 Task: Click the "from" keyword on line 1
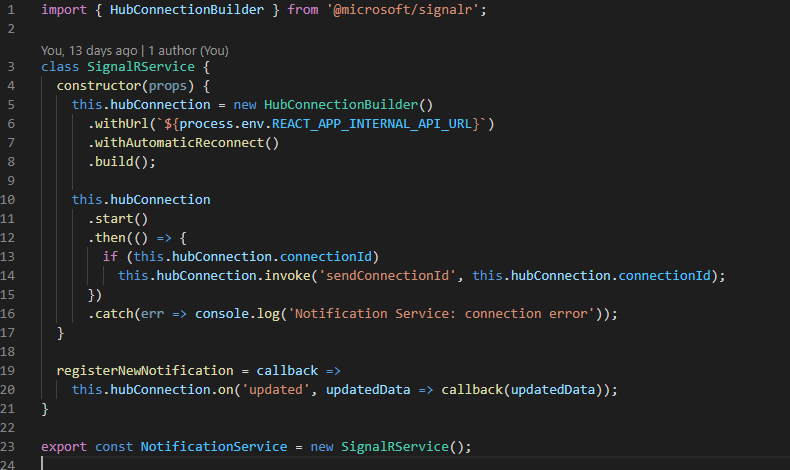303,10
